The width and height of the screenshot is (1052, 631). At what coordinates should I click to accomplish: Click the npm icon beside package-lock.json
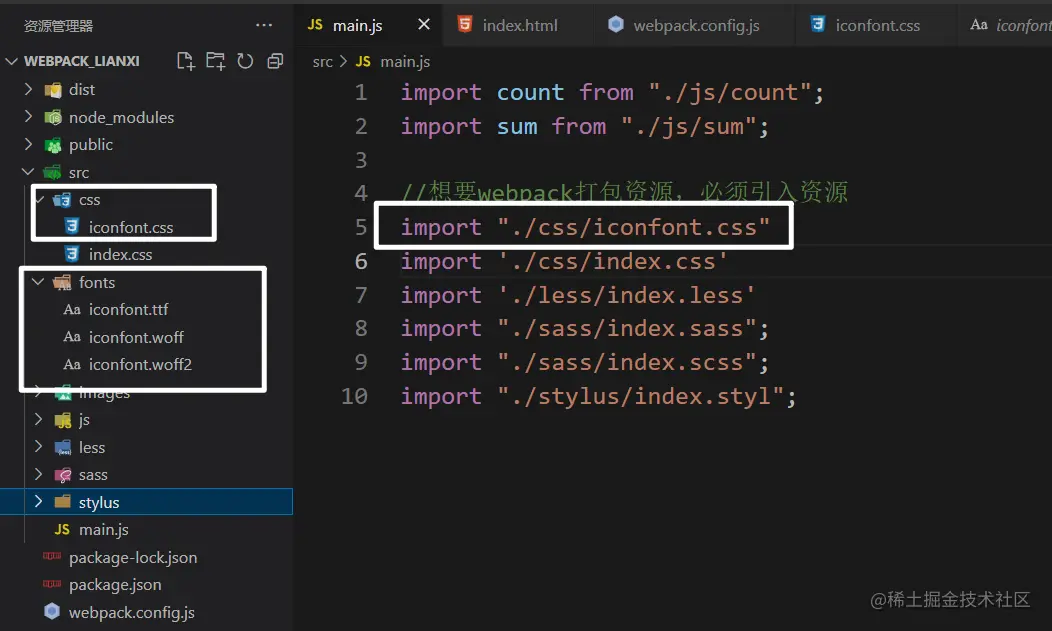pos(52,556)
